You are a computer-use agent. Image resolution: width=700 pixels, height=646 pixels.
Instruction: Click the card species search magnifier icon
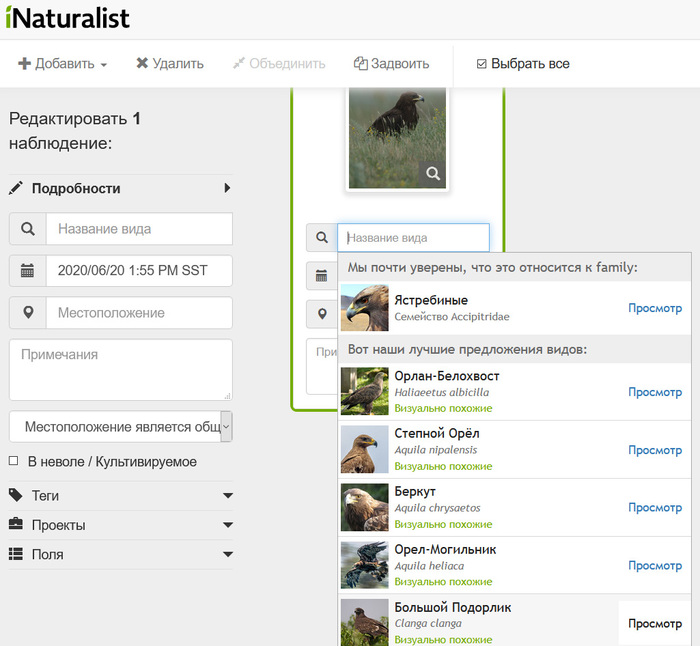(322, 238)
